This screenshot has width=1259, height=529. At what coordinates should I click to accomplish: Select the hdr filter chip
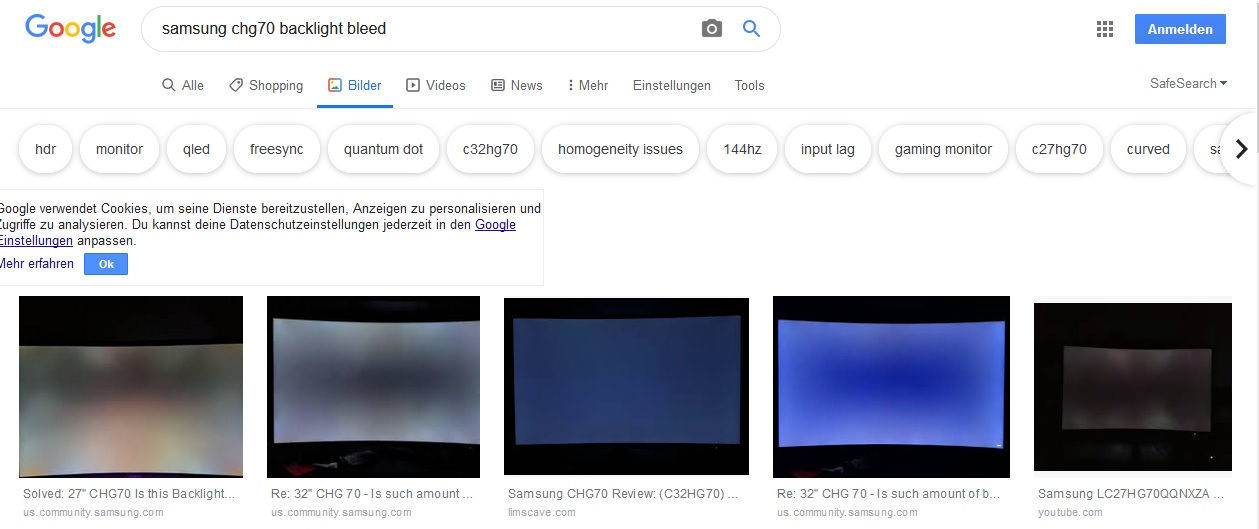pyautogui.click(x=45, y=149)
